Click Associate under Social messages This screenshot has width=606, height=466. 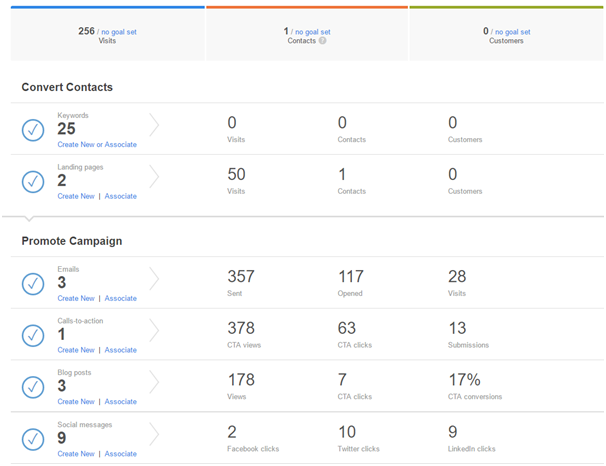(121, 454)
